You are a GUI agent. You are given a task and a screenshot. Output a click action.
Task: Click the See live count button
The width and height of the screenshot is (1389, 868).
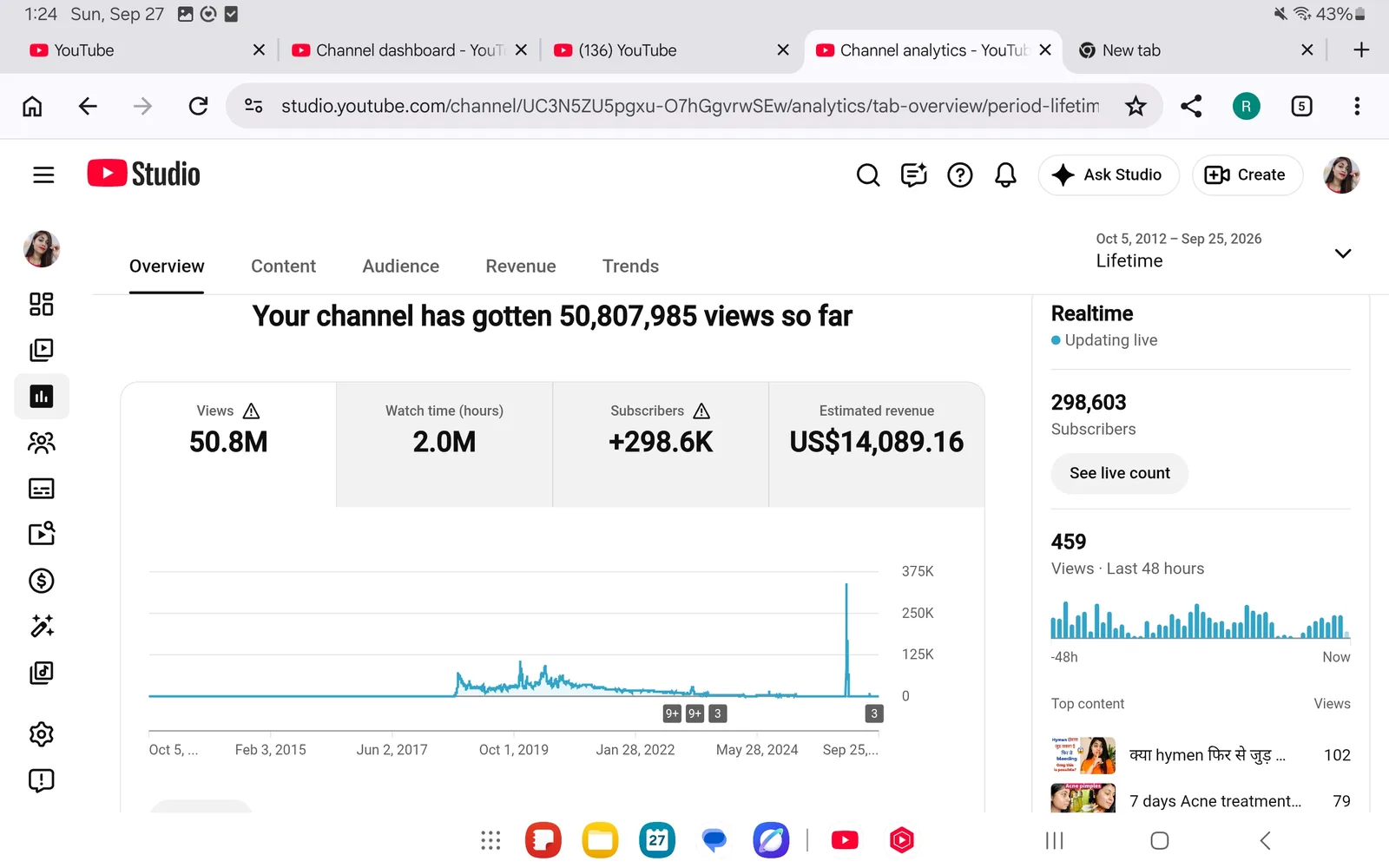tap(1120, 473)
